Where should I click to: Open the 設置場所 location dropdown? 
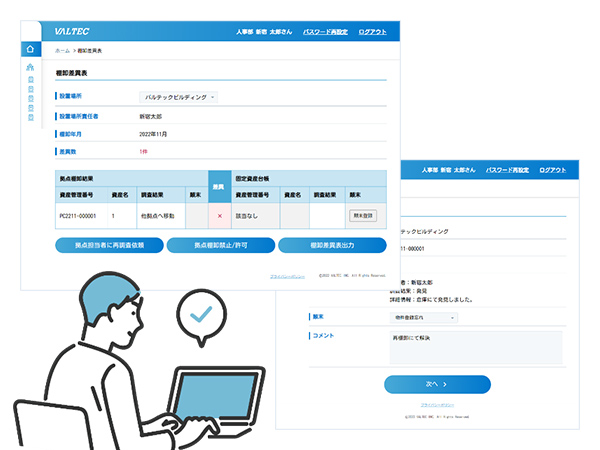[x=178, y=97]
